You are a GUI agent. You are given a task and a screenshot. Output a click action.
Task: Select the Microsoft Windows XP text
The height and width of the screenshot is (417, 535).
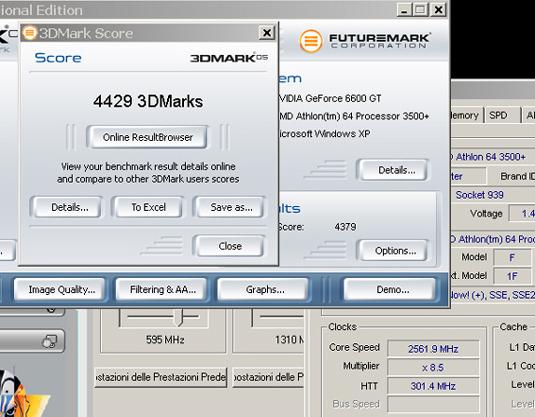click(324, 134)
